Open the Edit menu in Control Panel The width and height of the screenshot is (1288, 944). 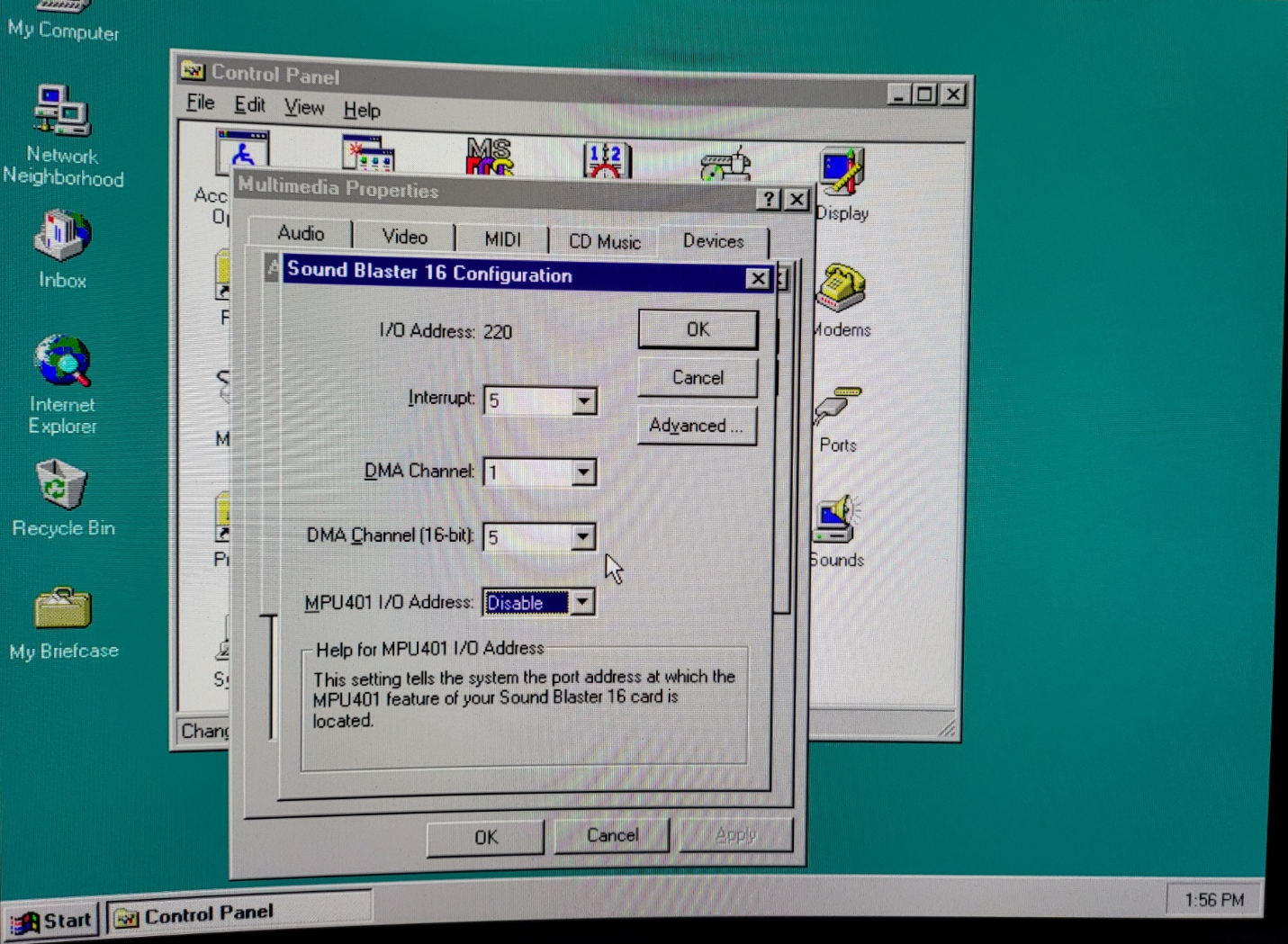pyautogui.click(x=249, y=105)
